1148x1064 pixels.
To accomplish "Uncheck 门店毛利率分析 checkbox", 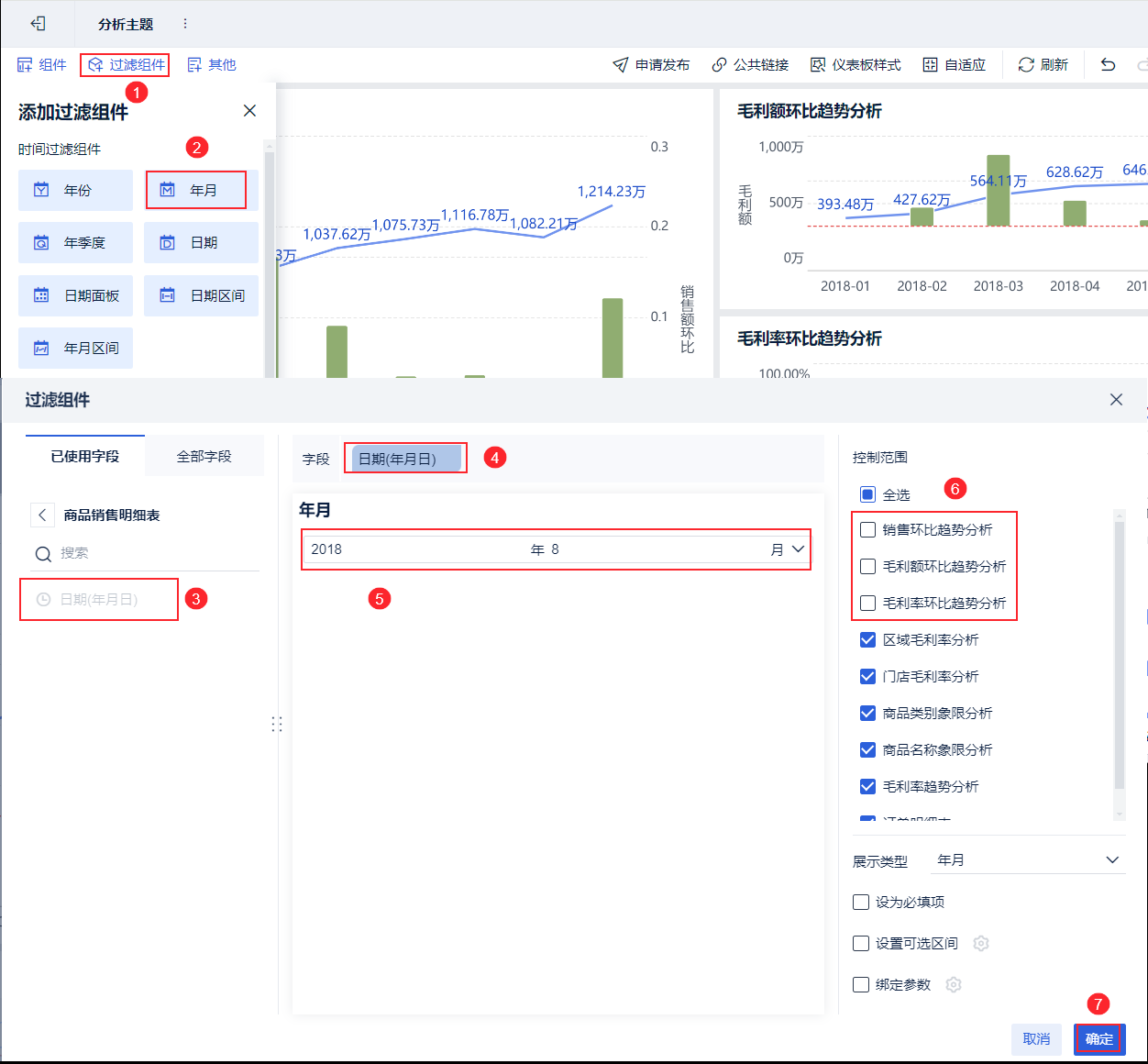I will point(868,676).
